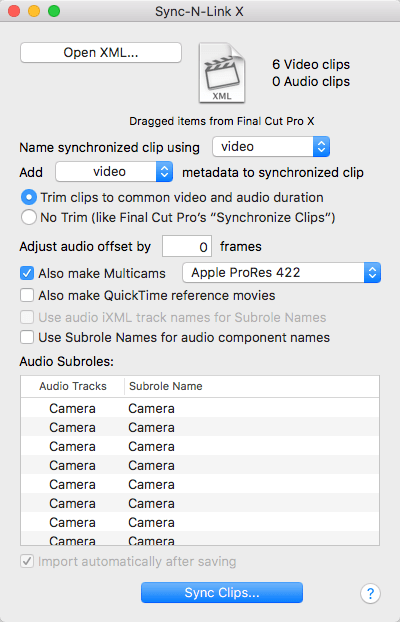Click the Sync Clips... button
This screenshot has height=622, width=400.
coord(222,593)
